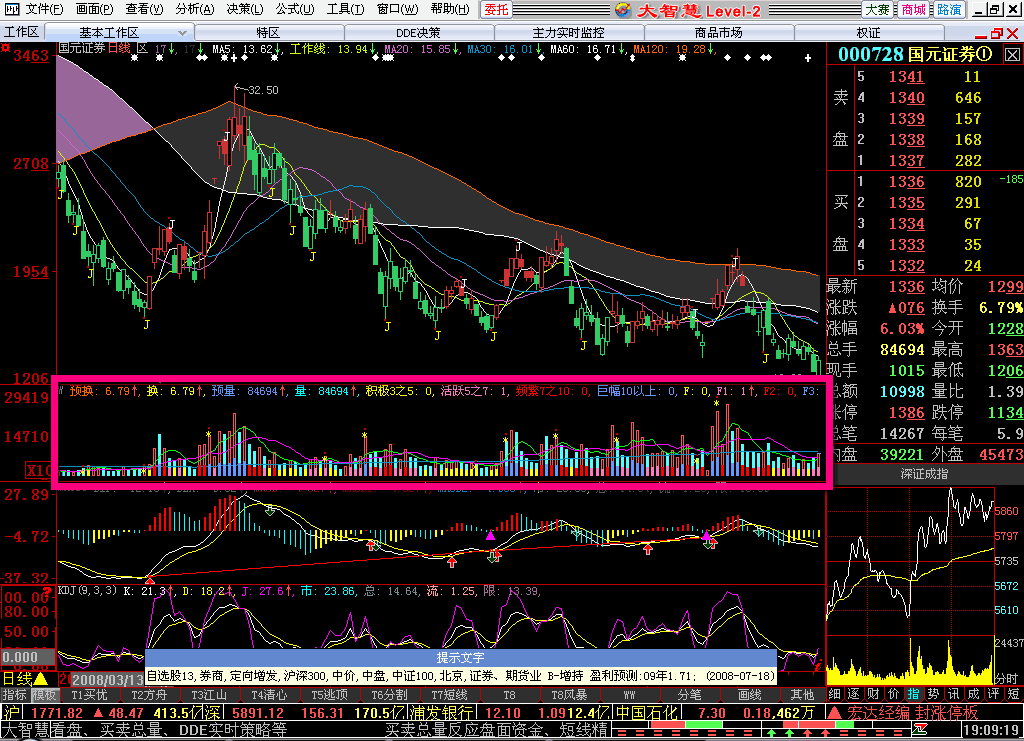Click the 日线 period label
This screenshot has height=741, width=1024.
[18, 679]
